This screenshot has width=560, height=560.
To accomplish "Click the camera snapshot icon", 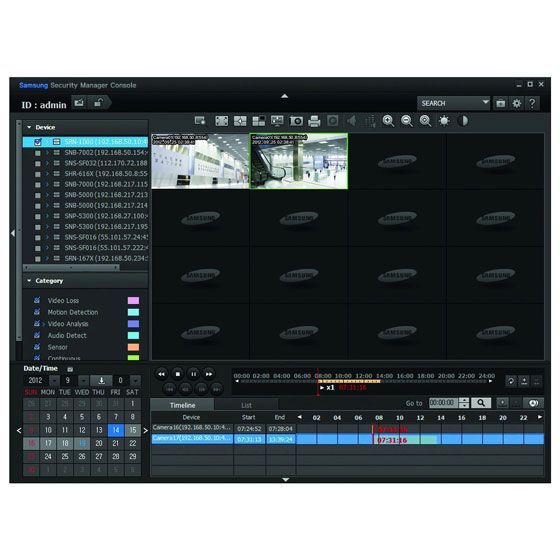I will pyautogui.click(x=296, y=121).
